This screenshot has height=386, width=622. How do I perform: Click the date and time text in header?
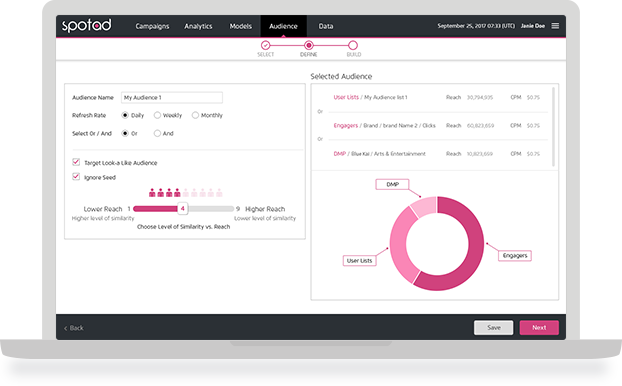(x=476, y=26)
